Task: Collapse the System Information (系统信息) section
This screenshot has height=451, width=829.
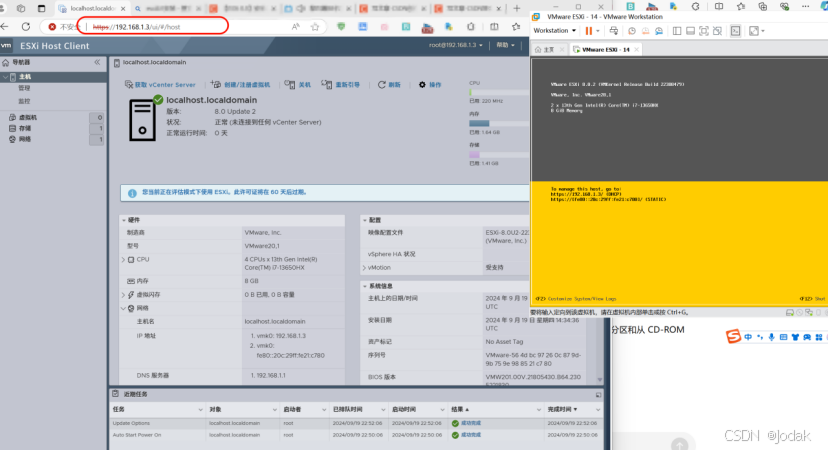Action: [364, 286]
